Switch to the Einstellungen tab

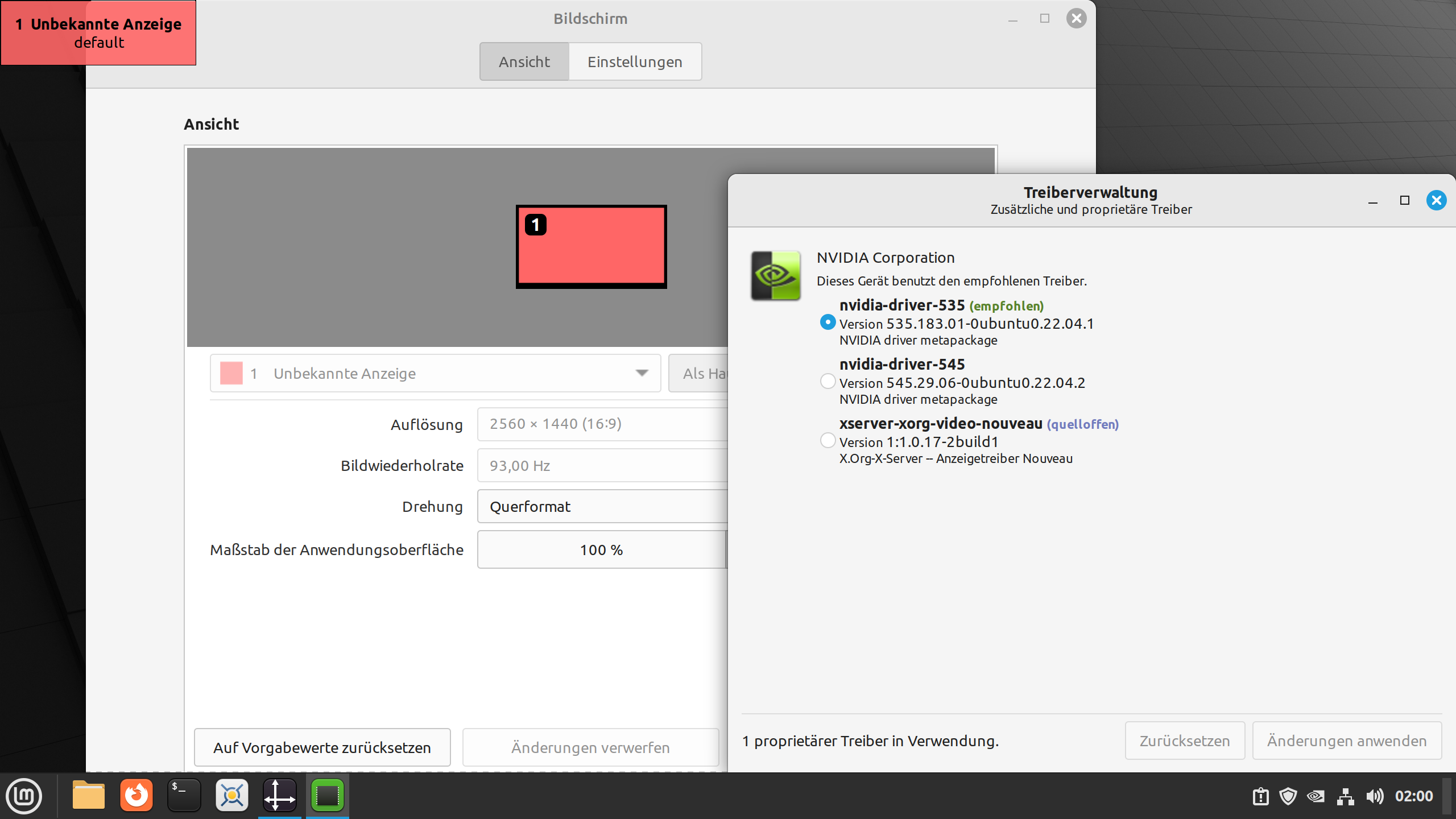[x=635, y=61]
